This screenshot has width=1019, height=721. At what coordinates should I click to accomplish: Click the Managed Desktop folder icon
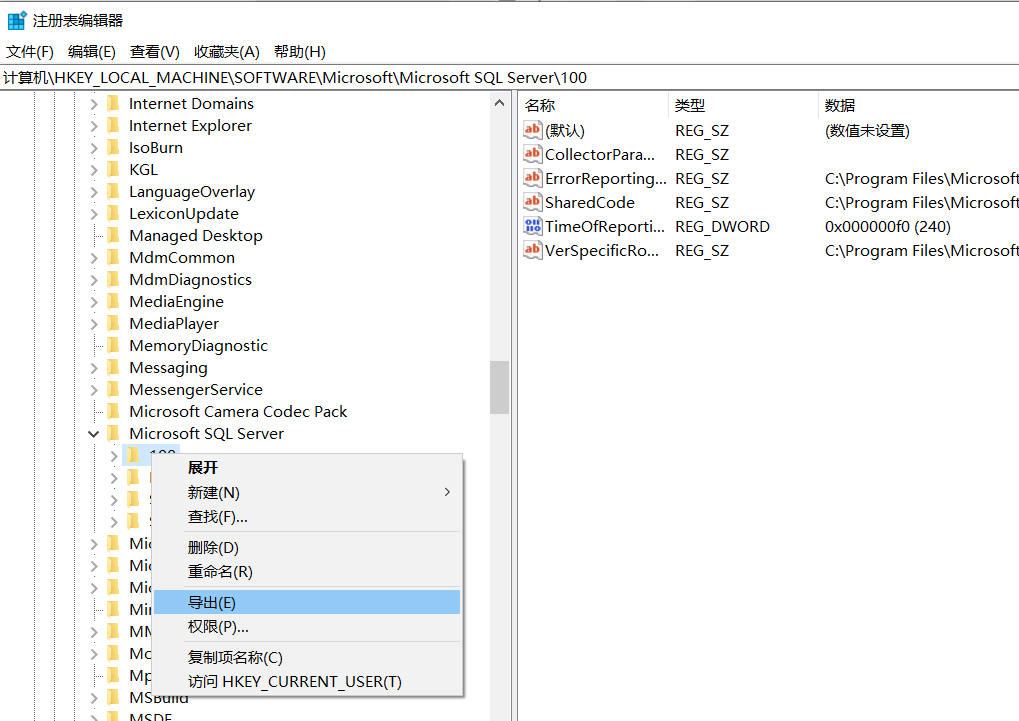point(113,235)
